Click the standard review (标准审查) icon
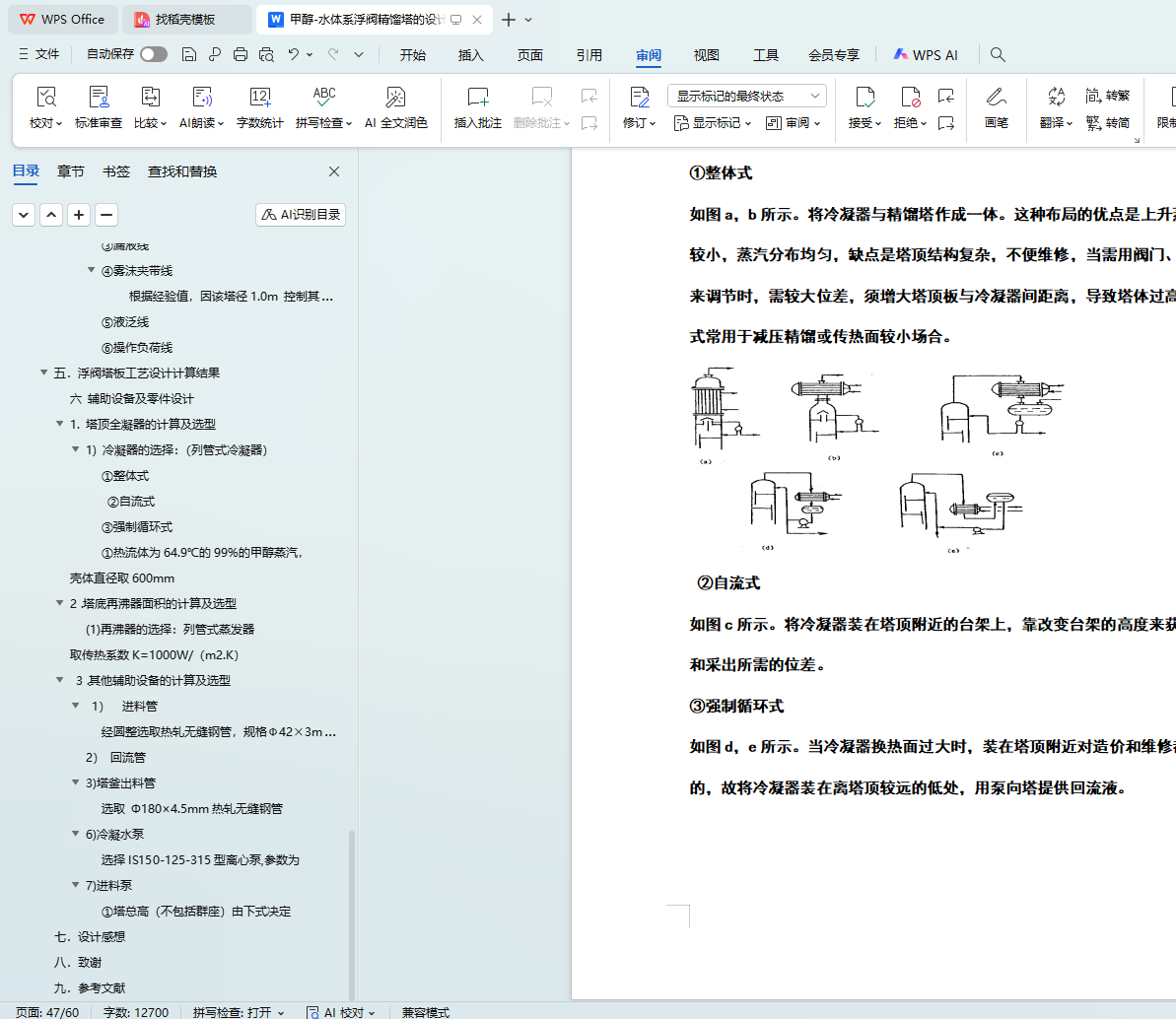 (x=99, y=98)
